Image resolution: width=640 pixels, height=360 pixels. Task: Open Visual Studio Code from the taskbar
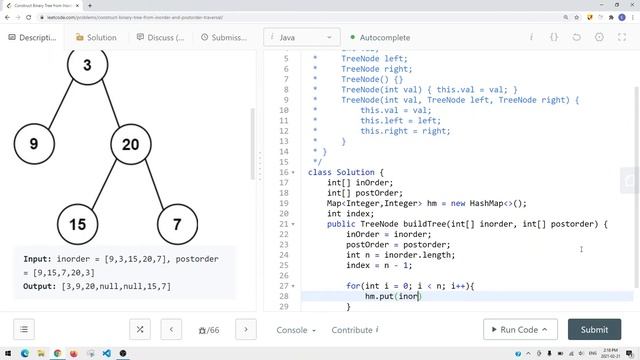click(107, 353)
